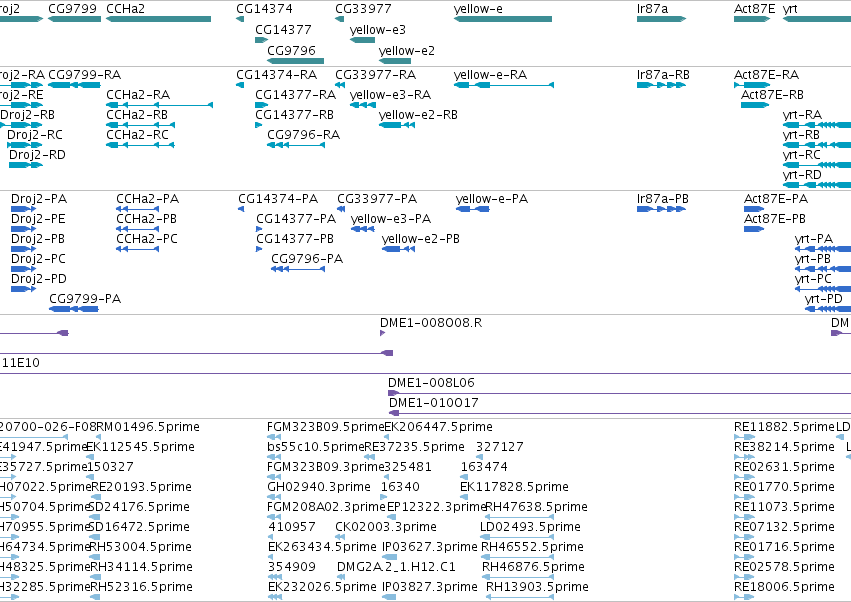The height and width of the screenshot is (602, 851).
Task: Click transcript CG33977-RA
Action: 376,74
